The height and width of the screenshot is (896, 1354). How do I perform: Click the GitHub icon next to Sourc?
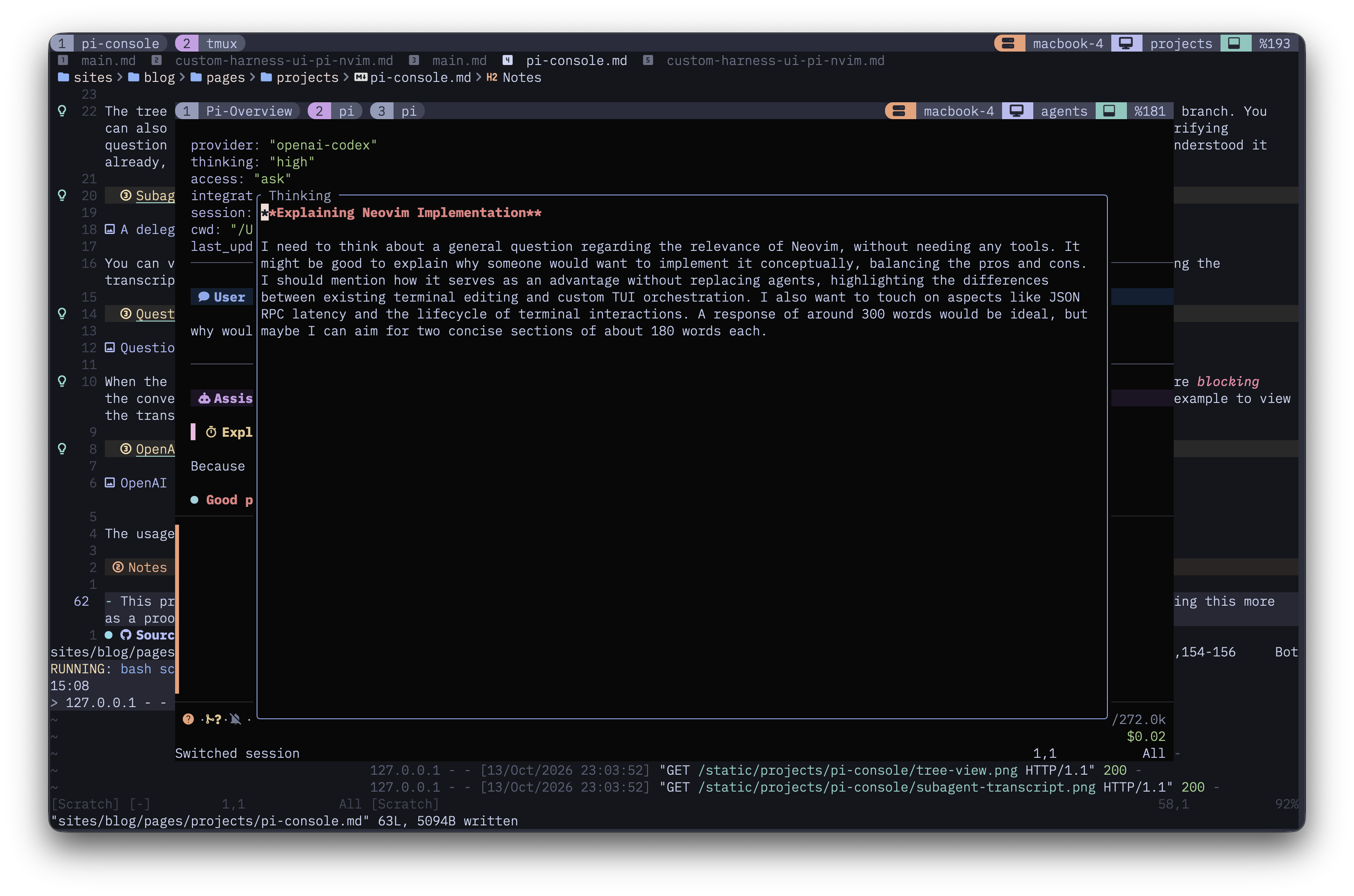(x=126, y=635)
